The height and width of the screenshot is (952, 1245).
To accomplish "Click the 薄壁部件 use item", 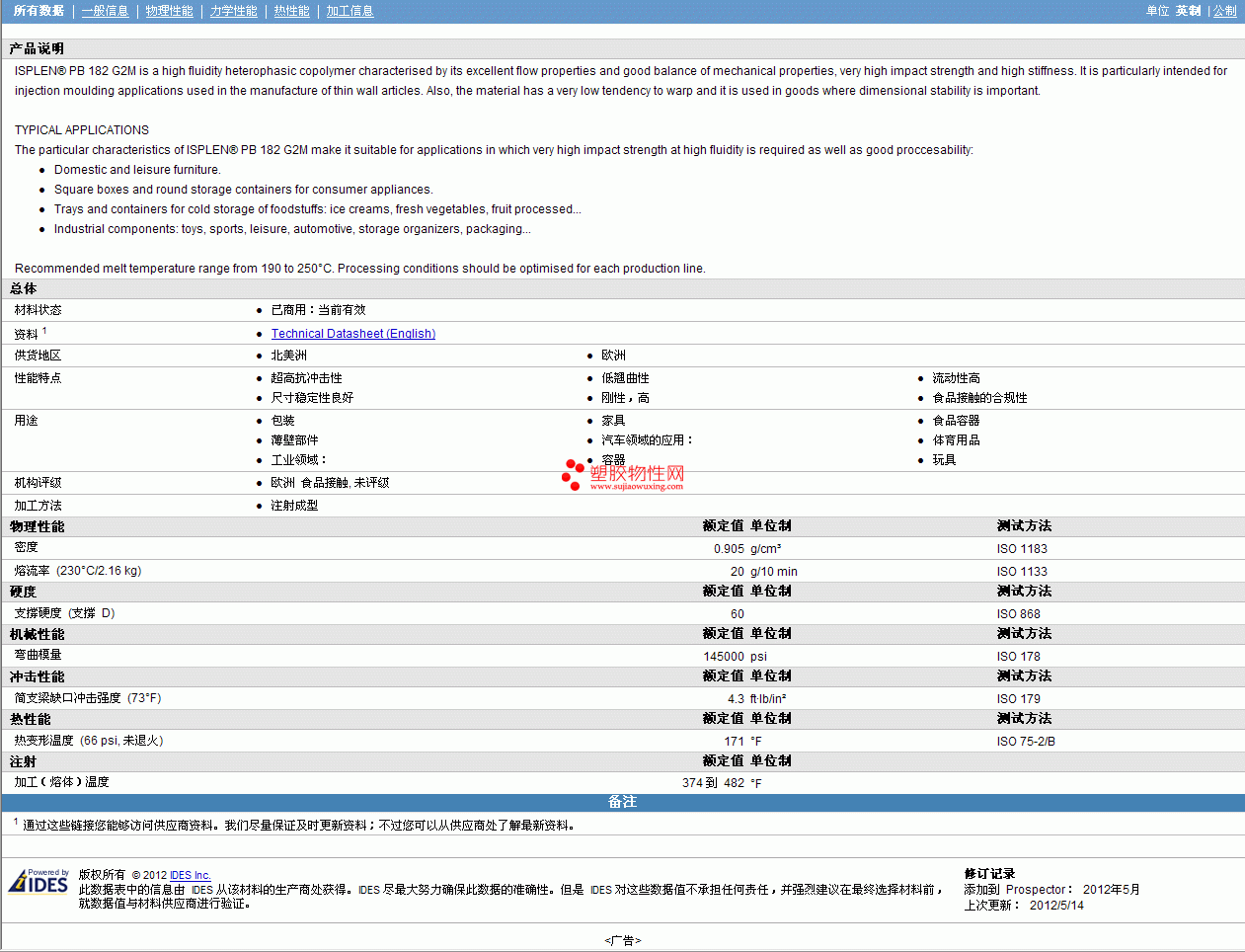I will 294,440.
